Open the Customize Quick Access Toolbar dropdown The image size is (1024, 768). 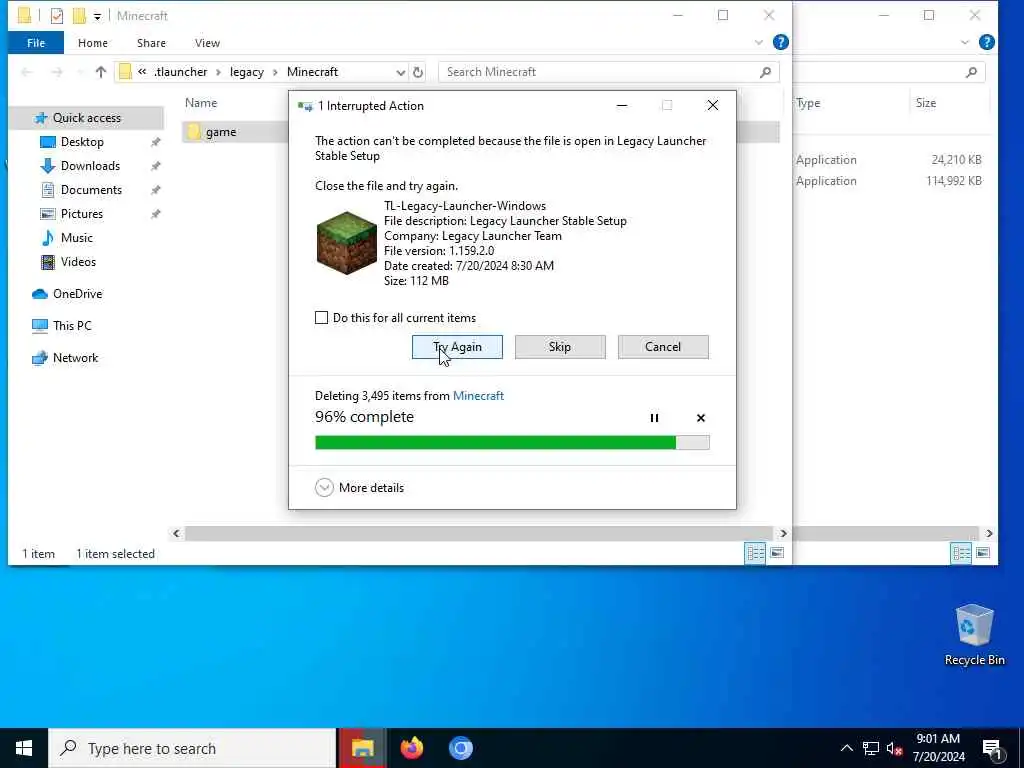97,16
